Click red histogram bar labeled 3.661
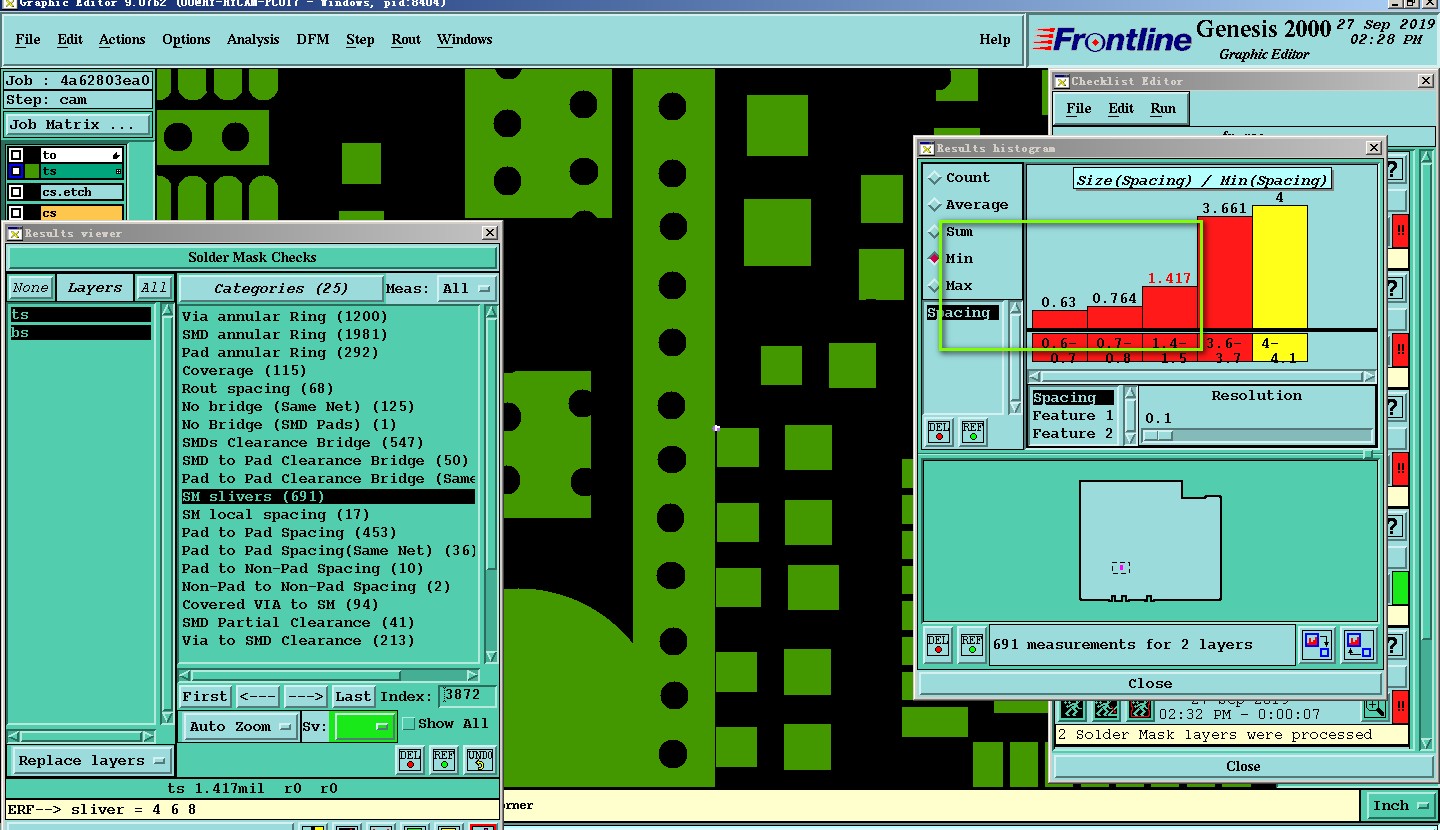1440x830 pixels. (1225, 273)
